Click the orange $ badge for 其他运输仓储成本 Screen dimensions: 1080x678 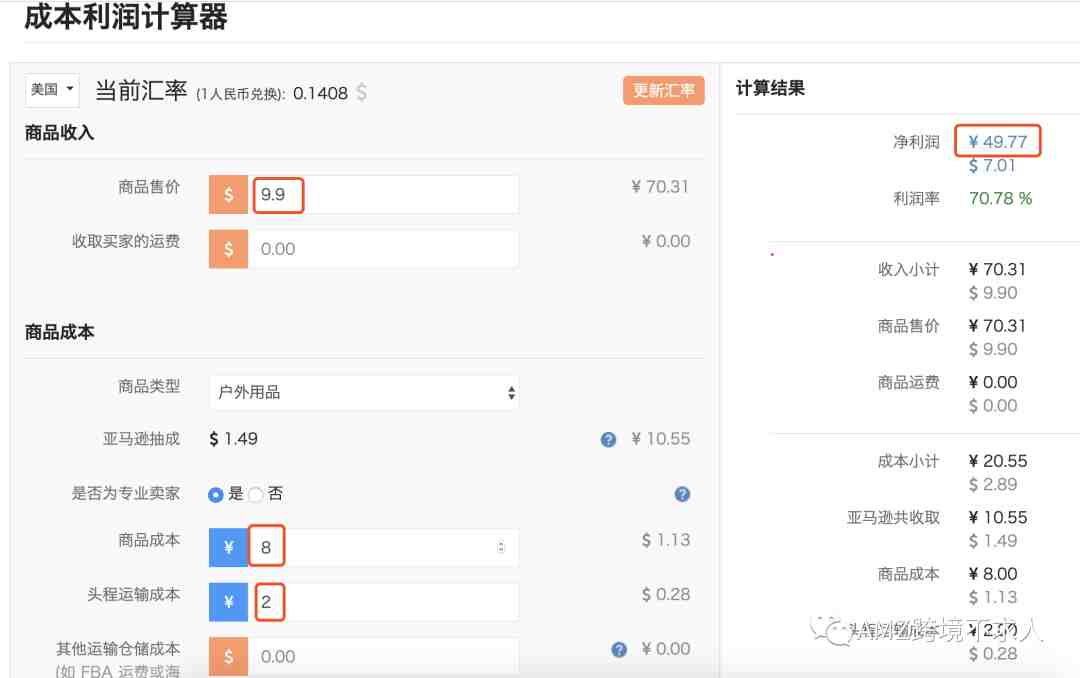228,657
